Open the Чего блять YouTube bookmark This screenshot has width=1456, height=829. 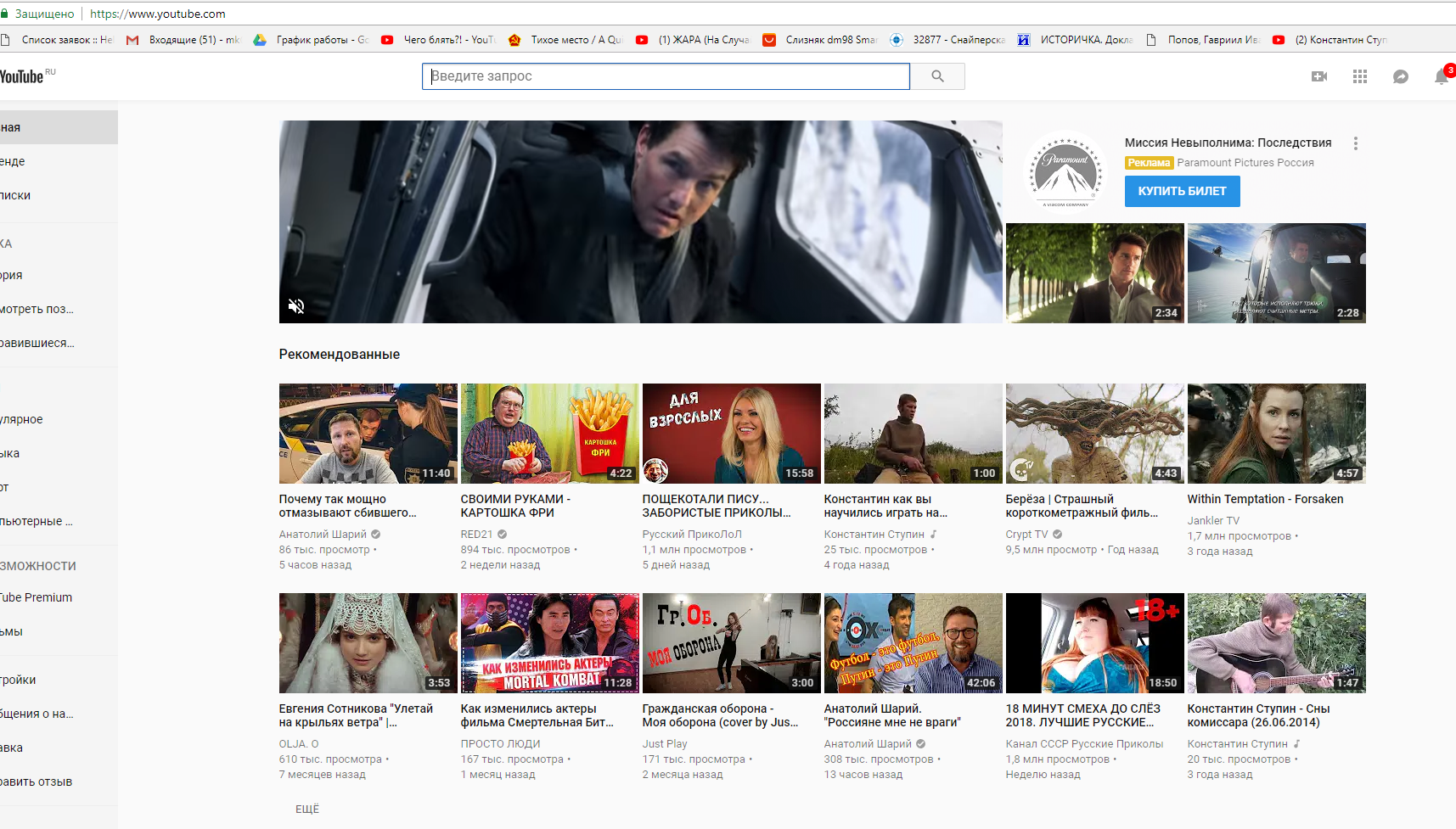coord(439,40)
